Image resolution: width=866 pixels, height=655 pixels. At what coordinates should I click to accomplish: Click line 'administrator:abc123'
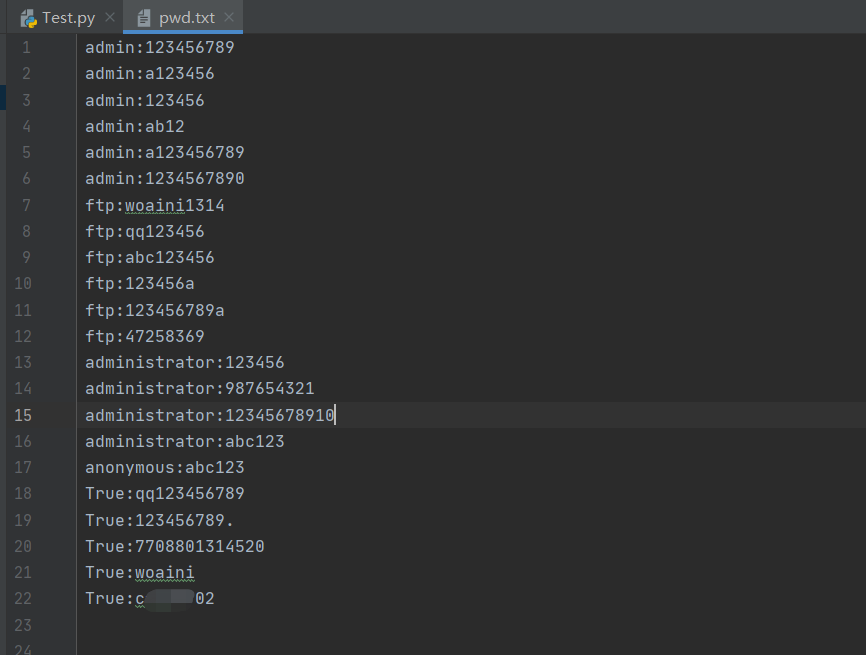pos(184,441)
